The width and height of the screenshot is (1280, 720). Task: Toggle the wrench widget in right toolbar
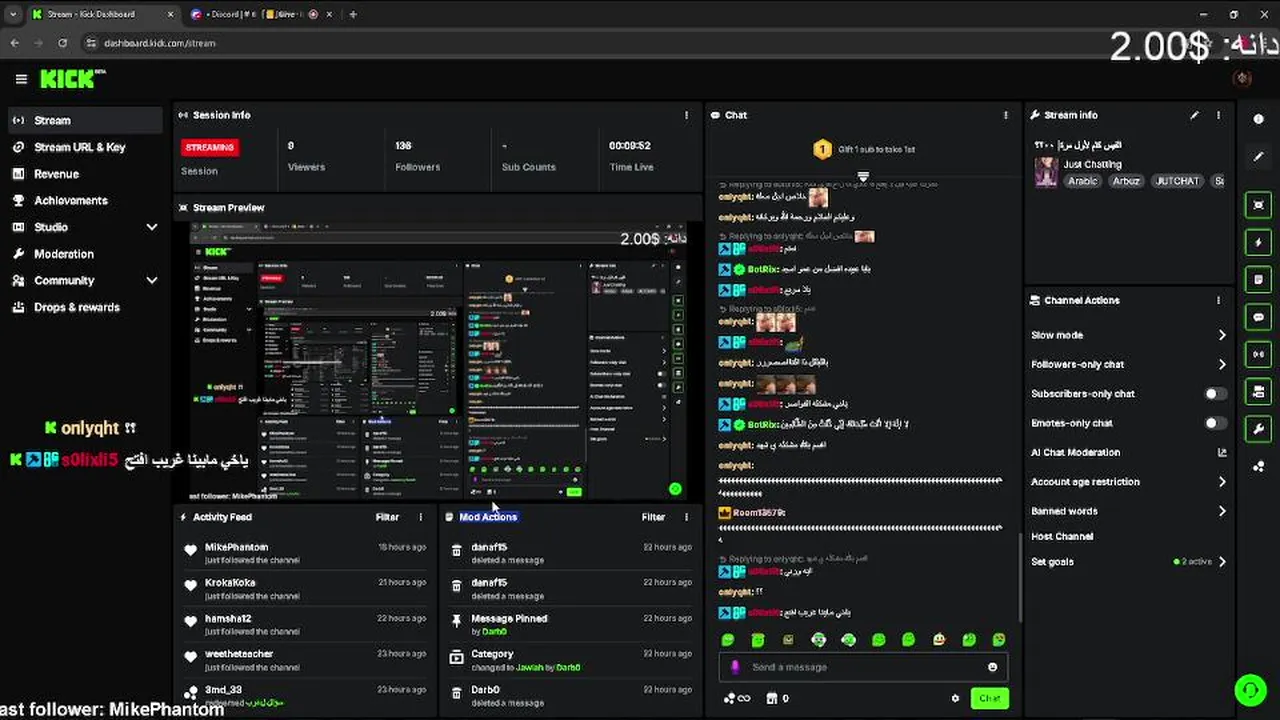click(x=1258, y=429)
